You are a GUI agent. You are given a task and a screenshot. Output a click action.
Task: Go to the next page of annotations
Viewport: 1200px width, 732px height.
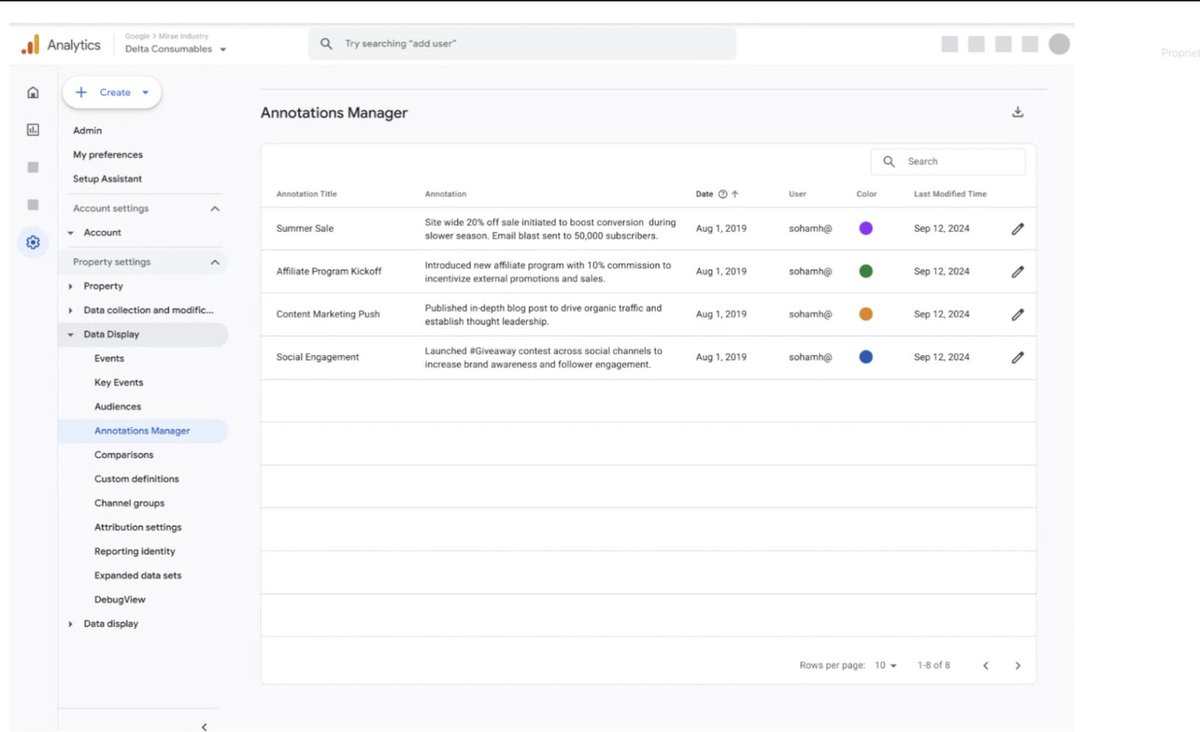click(x=1018, y=664)
